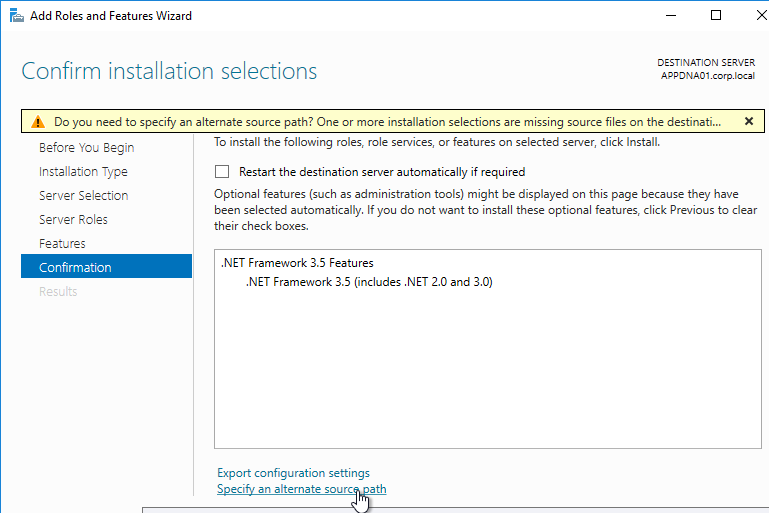Close the Add Roles and Features Wizard window
Image resolution: width=769 pixels, height=513 pixels.
[761, 16]
